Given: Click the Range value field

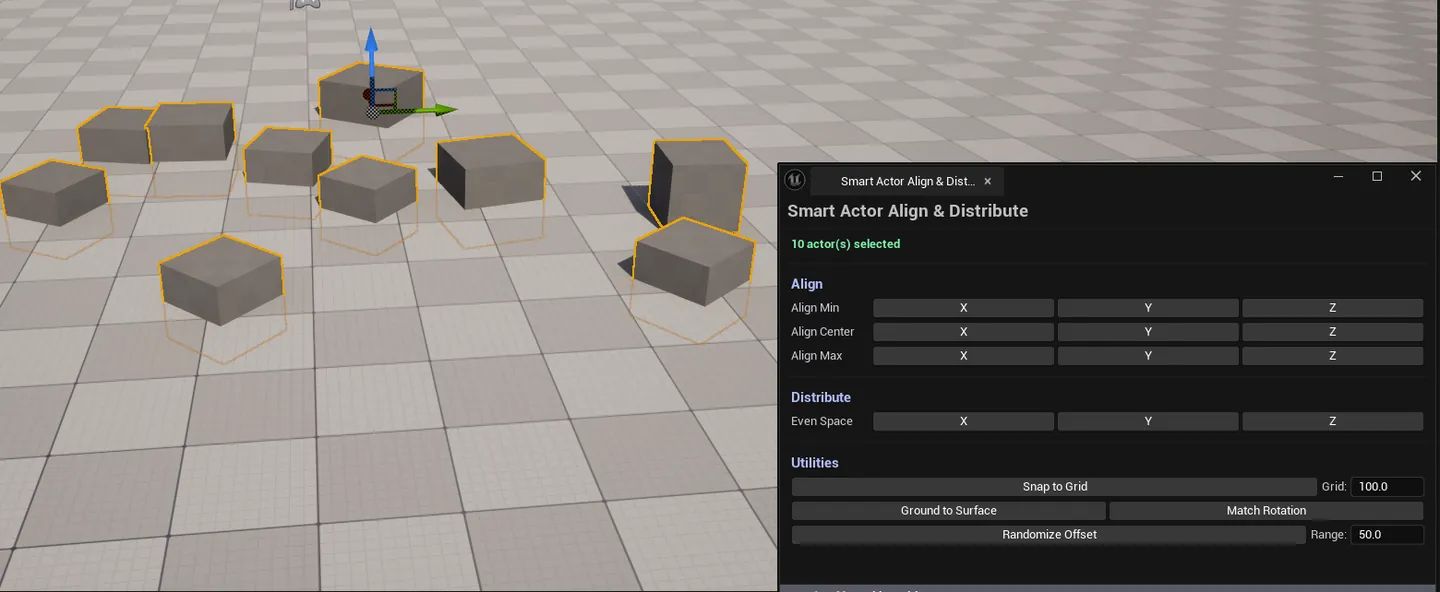Looking at the screenshot, I should tap(1387, 535).
